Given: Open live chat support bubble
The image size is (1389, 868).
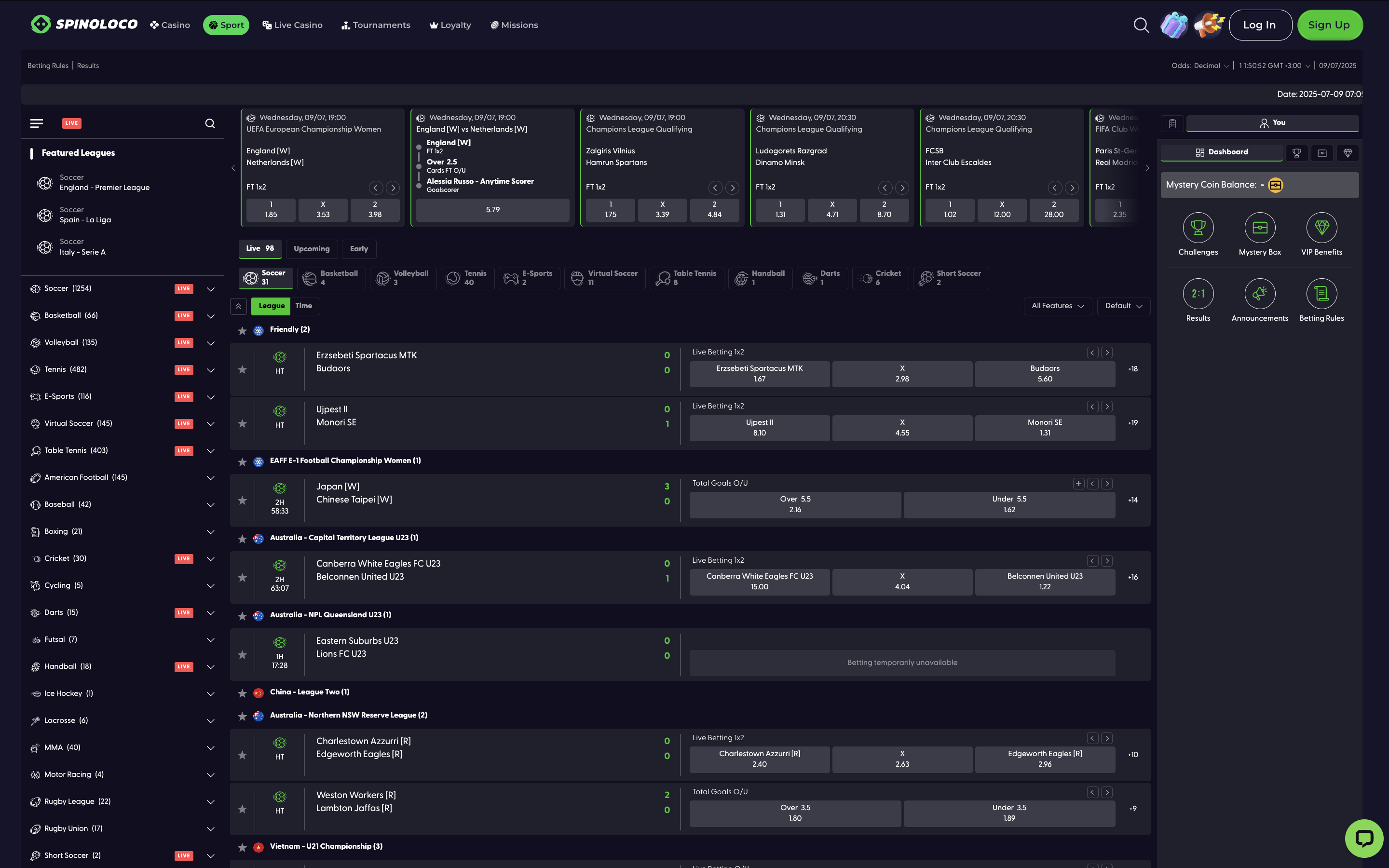Looking at the screenshot, I should tap(1364, 838).
